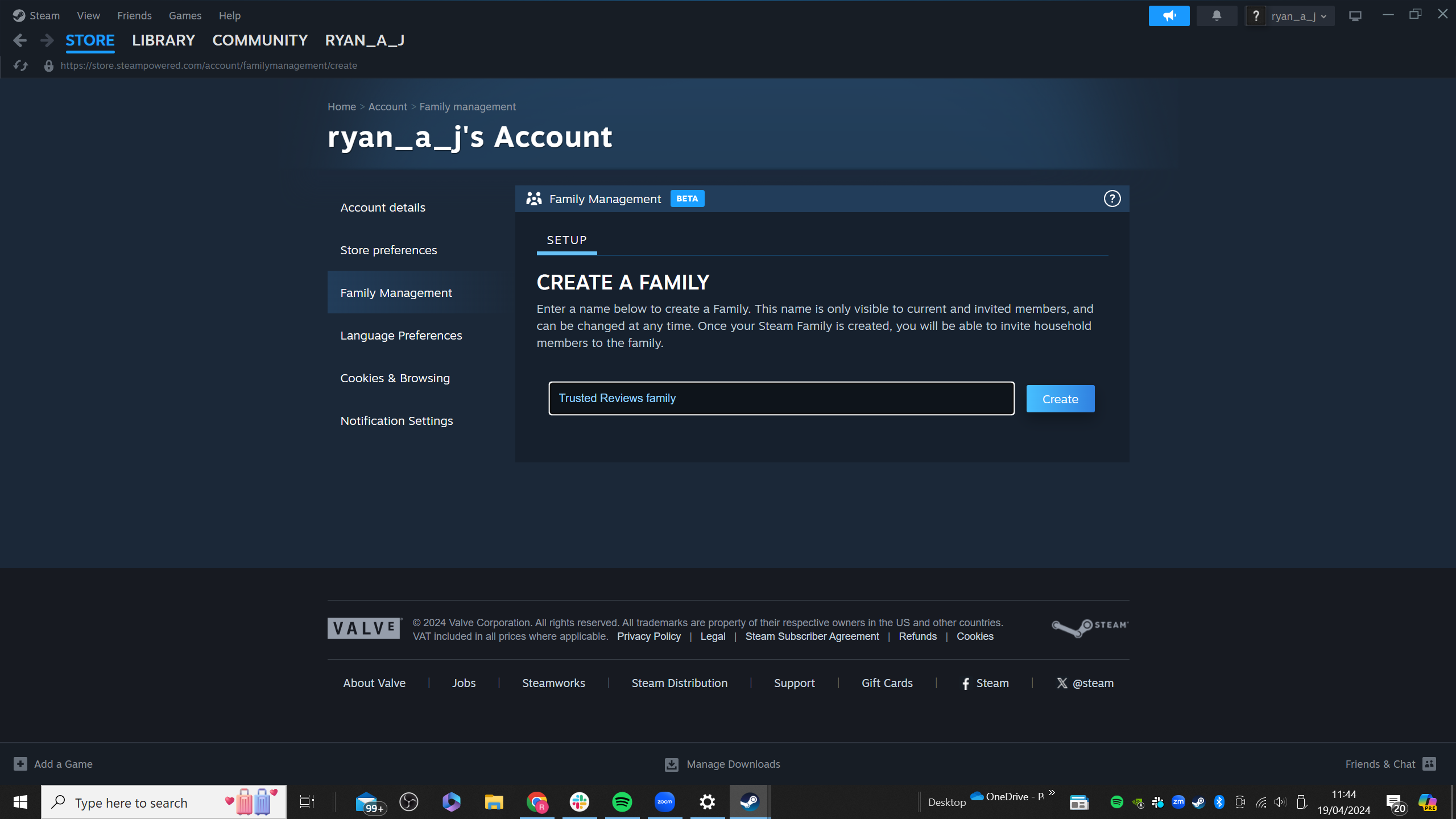Click the family name input field
This screenshot has width=1456, height=819.
781,398
